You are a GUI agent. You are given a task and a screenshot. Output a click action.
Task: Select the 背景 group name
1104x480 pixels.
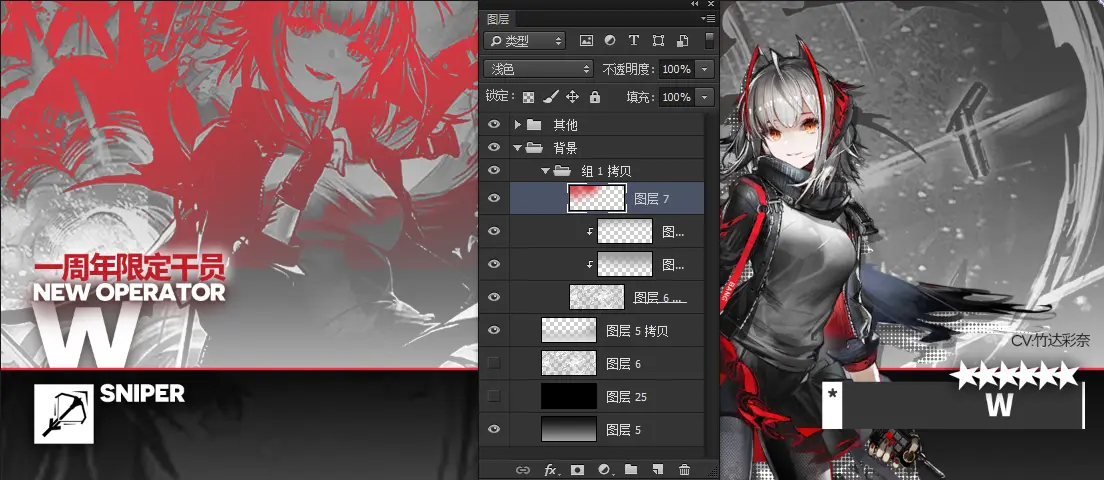(565, 148)
